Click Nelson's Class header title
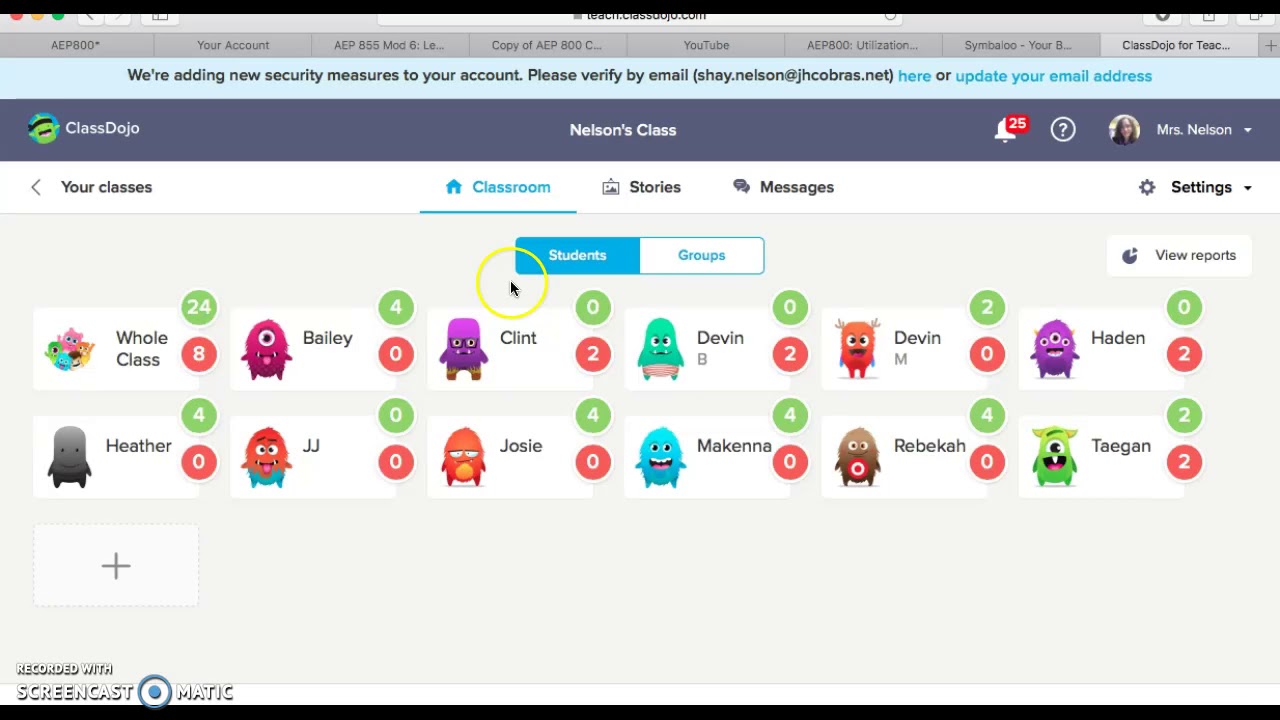Viewport: 1280px width, 720px height. pyautogui.click(x=623, y=130)
